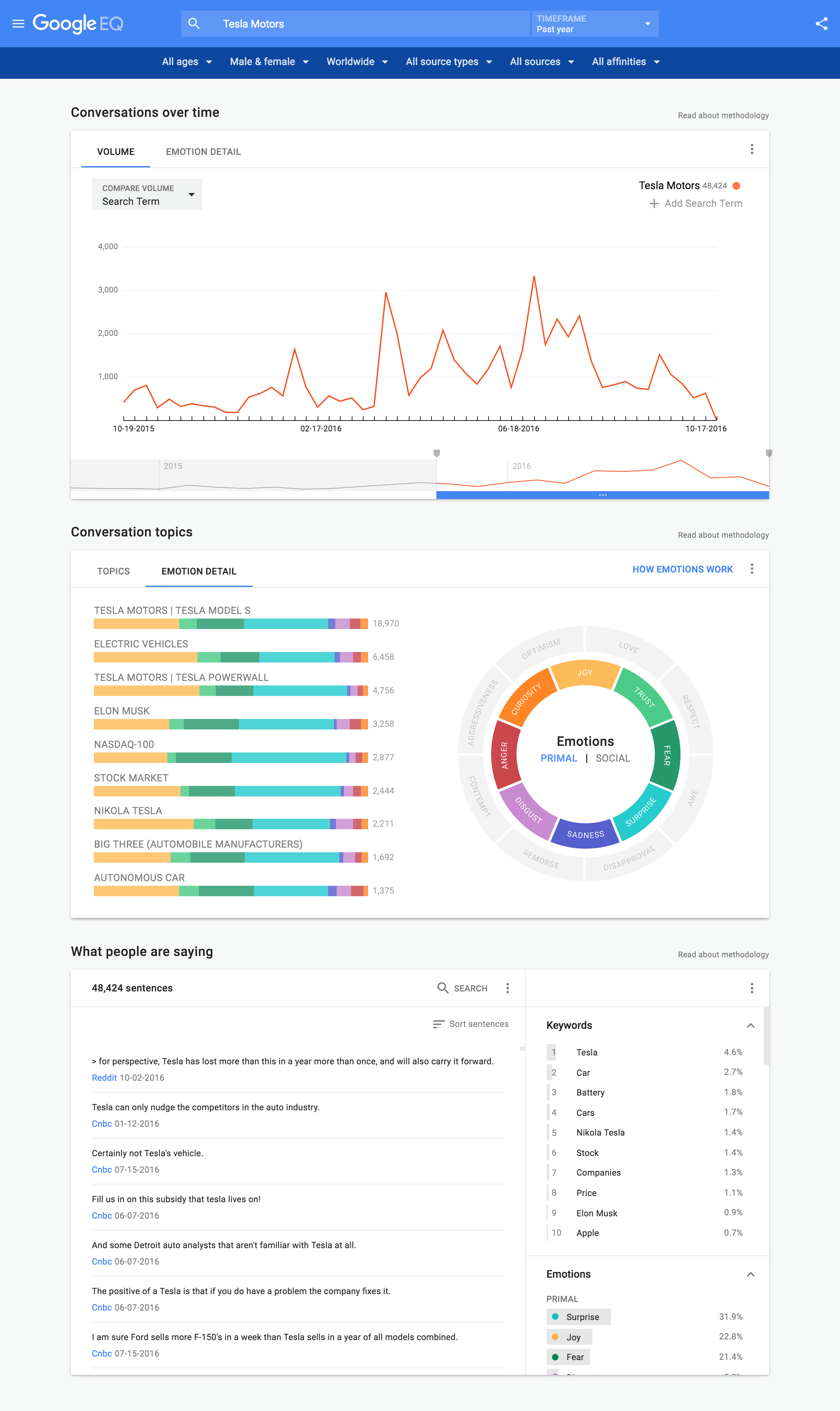
Task: Open the Male & female filter
Action: click(269, 62)
